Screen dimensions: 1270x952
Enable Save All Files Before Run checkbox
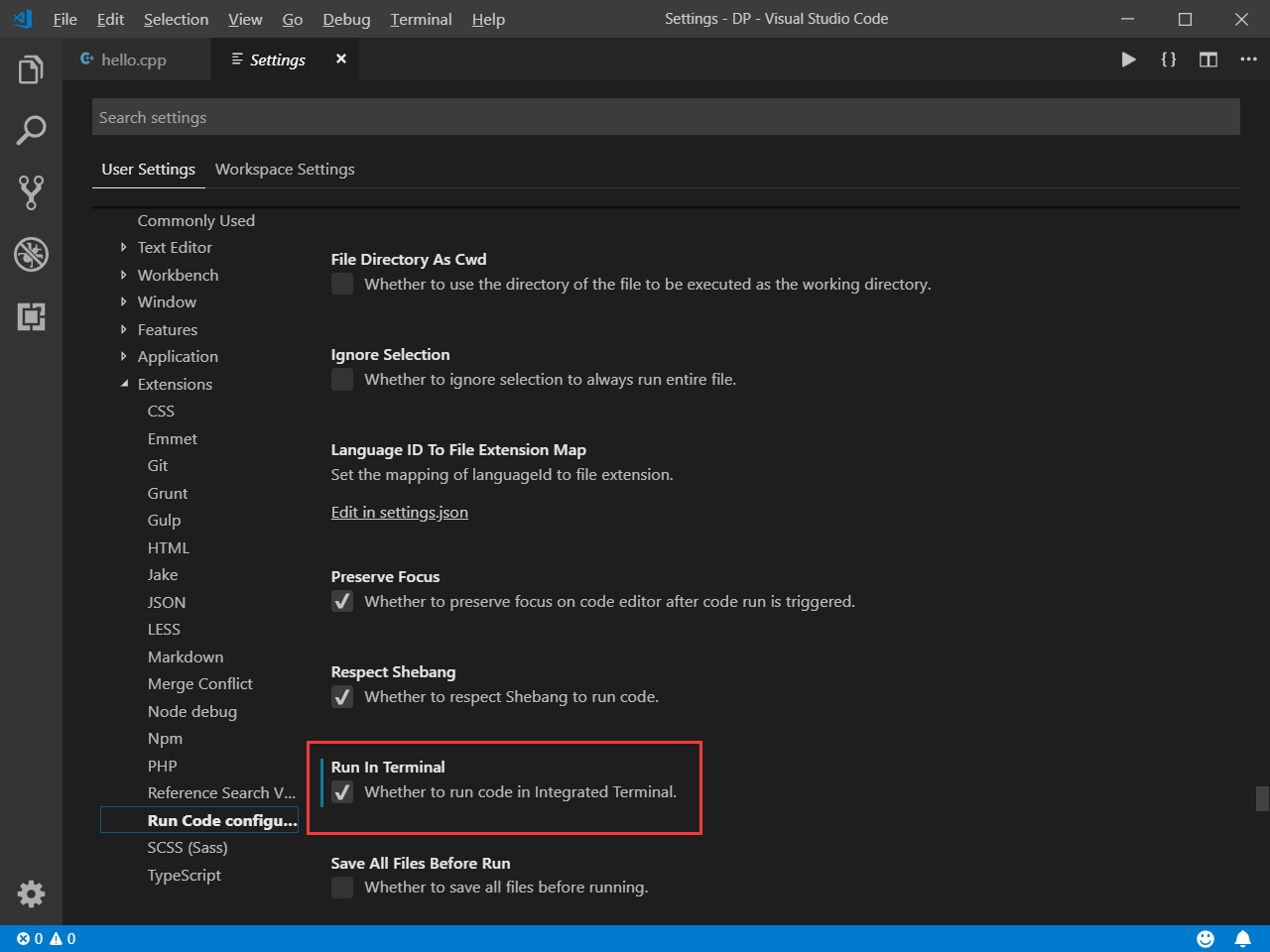point(342,887)
